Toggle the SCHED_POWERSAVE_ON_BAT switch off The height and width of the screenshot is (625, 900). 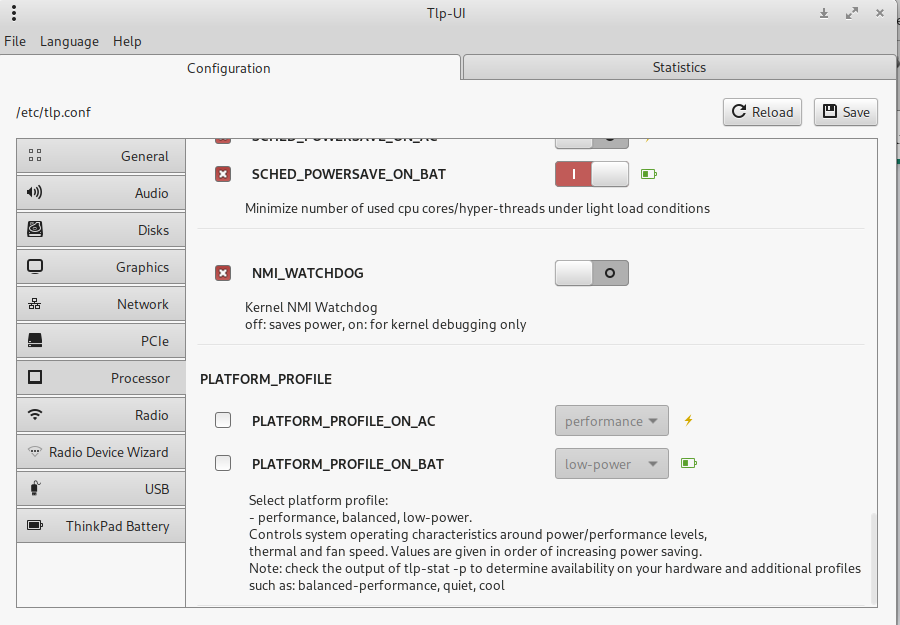pyautogui.click(x=592, y=174)
